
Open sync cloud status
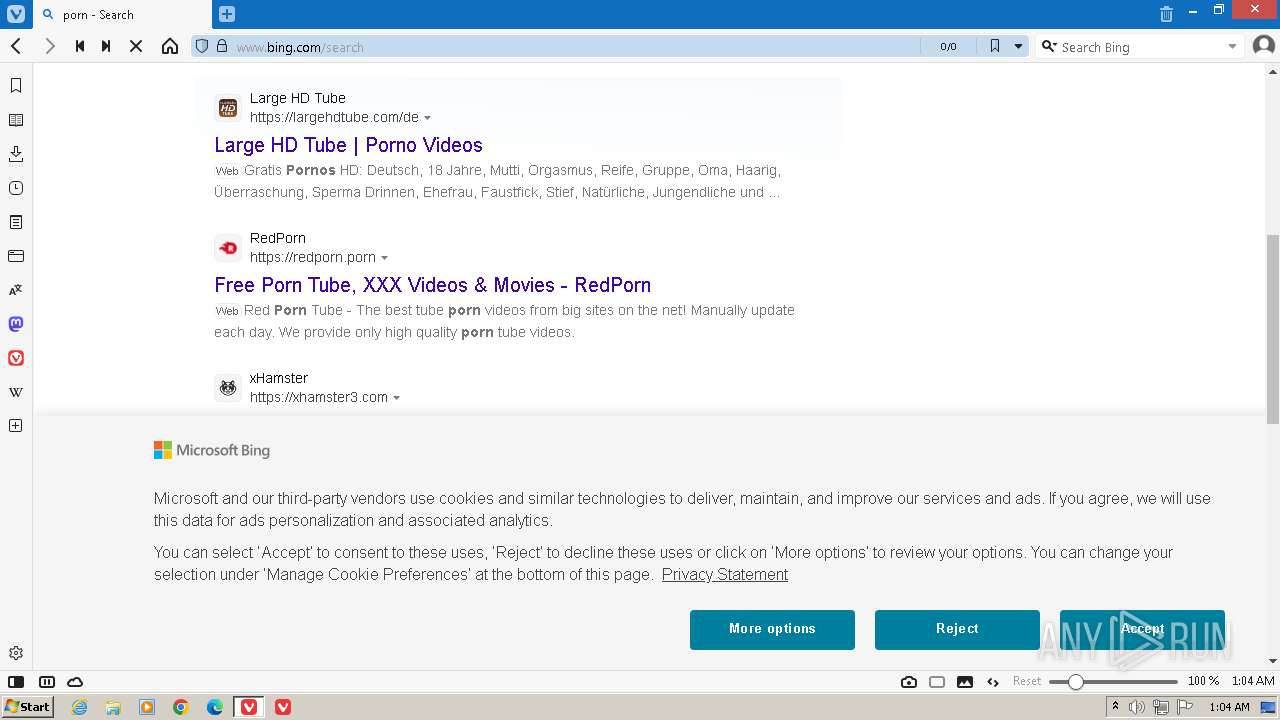point(75,682)
